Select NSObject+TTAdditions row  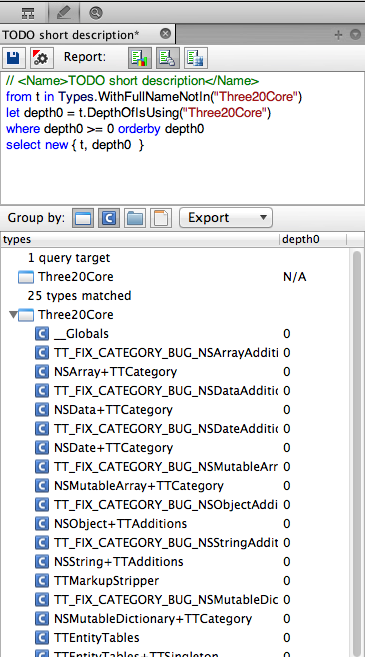[176, 524]
